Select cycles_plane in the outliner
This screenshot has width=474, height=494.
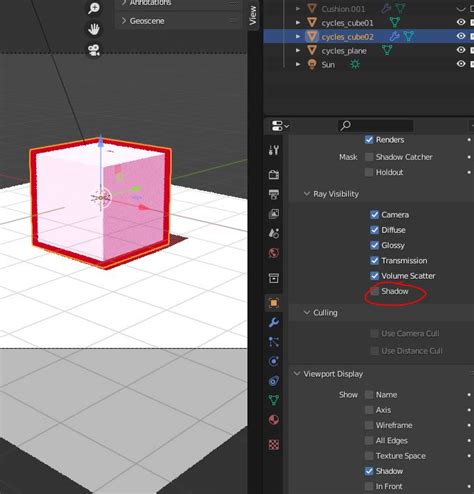coord(344,51)
